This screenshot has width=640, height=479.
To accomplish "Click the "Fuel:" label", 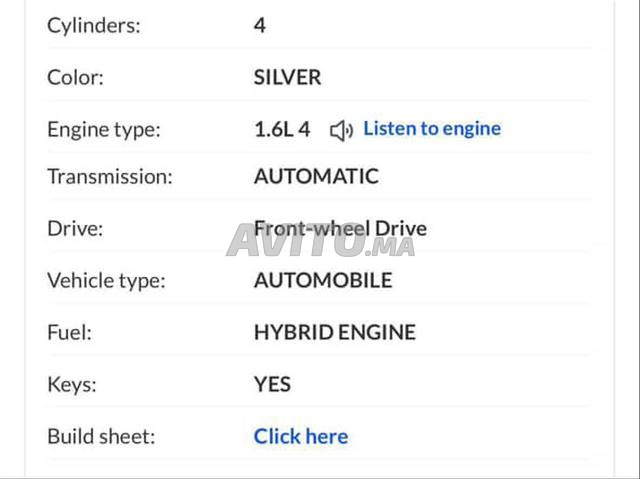I will point(69,332).
